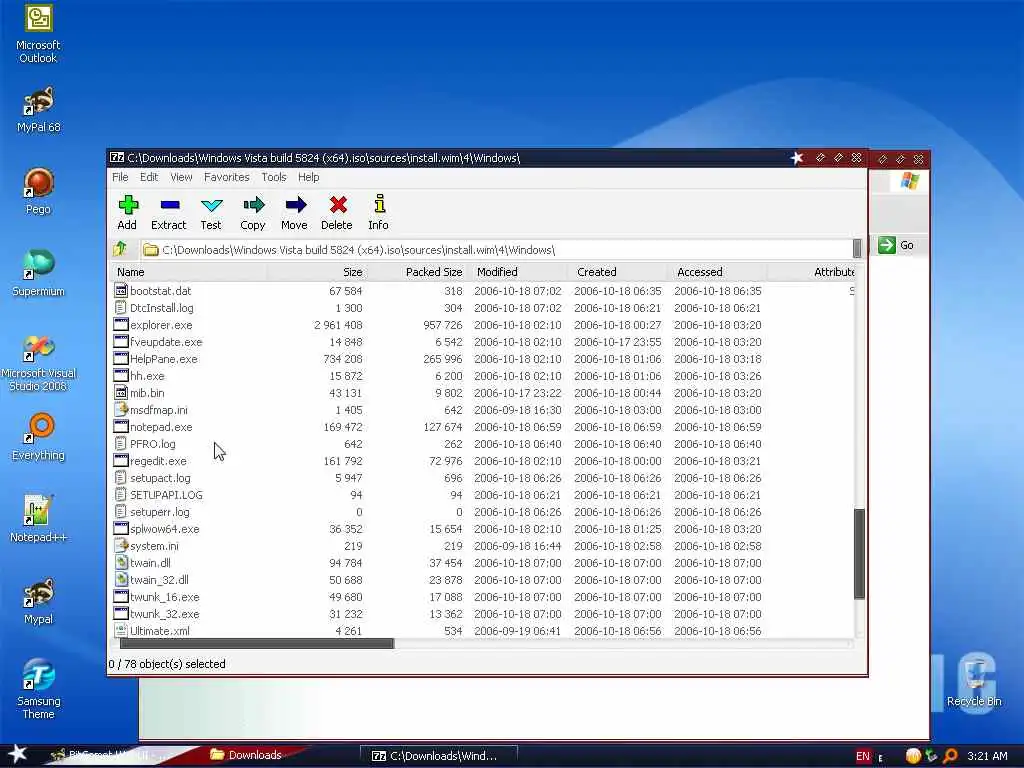This screenshot has height=768, width=1024.
Task: Click the Test archive icon
Action: point(212,205)
